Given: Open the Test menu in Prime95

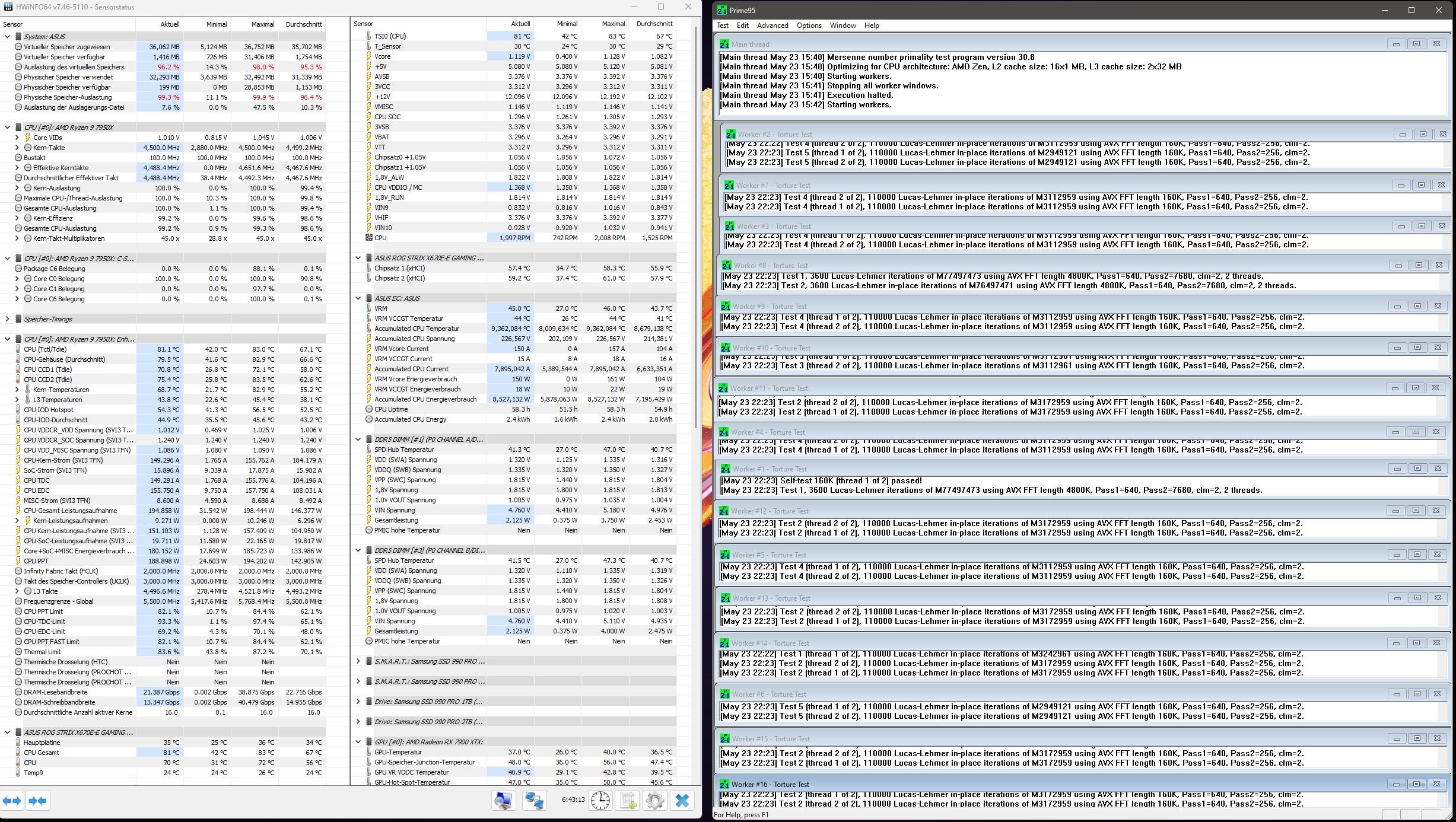Looking at the screenshot, I should click(722, 26).
